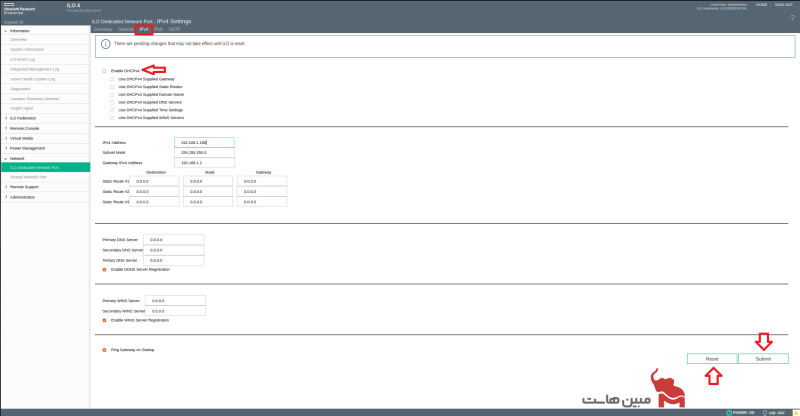Toggle the Enable DHCPv4 checkbox
This screenshot has width=800, height=416.
(x=105, y=71)
